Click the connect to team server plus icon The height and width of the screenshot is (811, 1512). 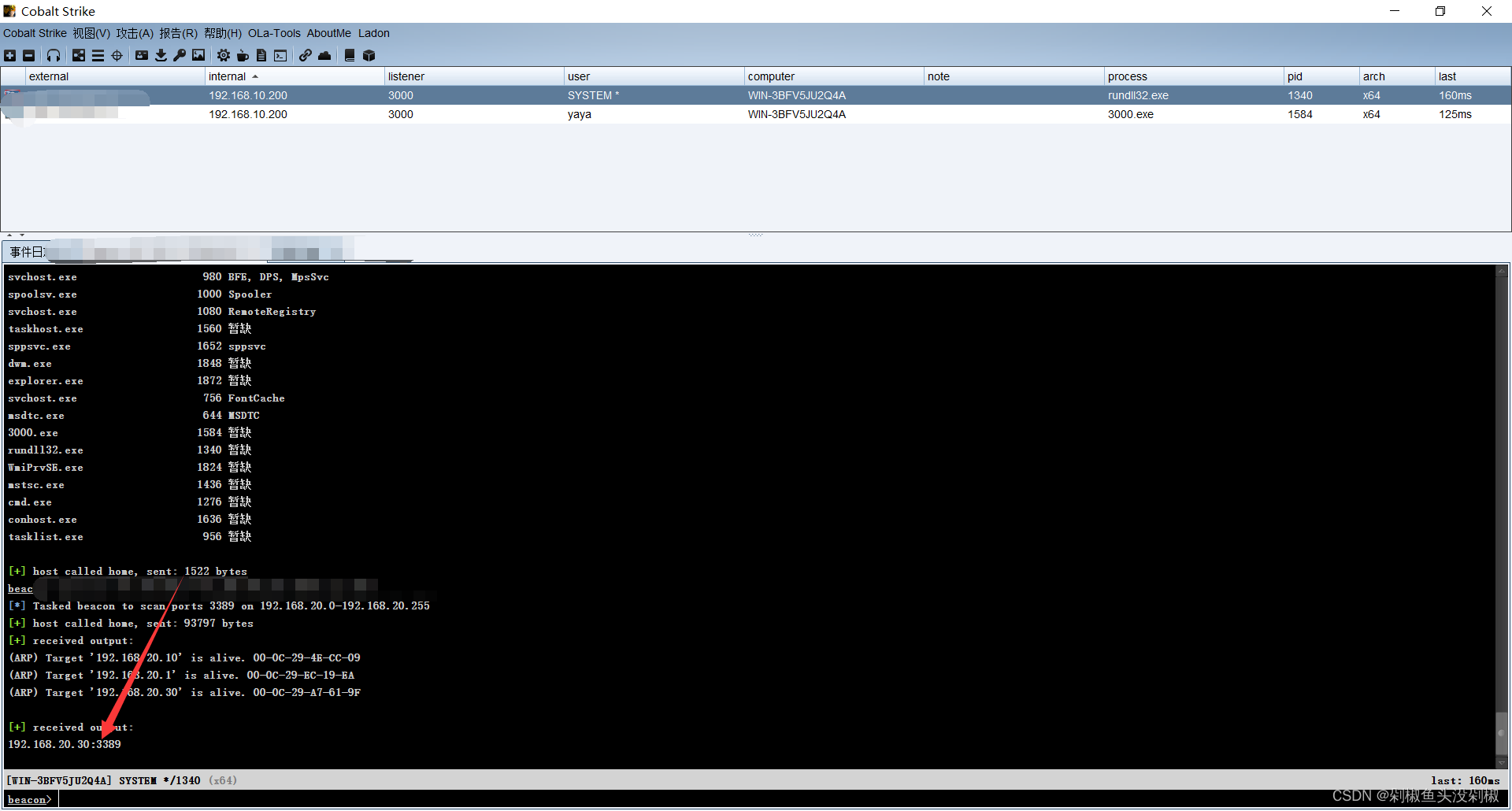(x=9, y=55)
